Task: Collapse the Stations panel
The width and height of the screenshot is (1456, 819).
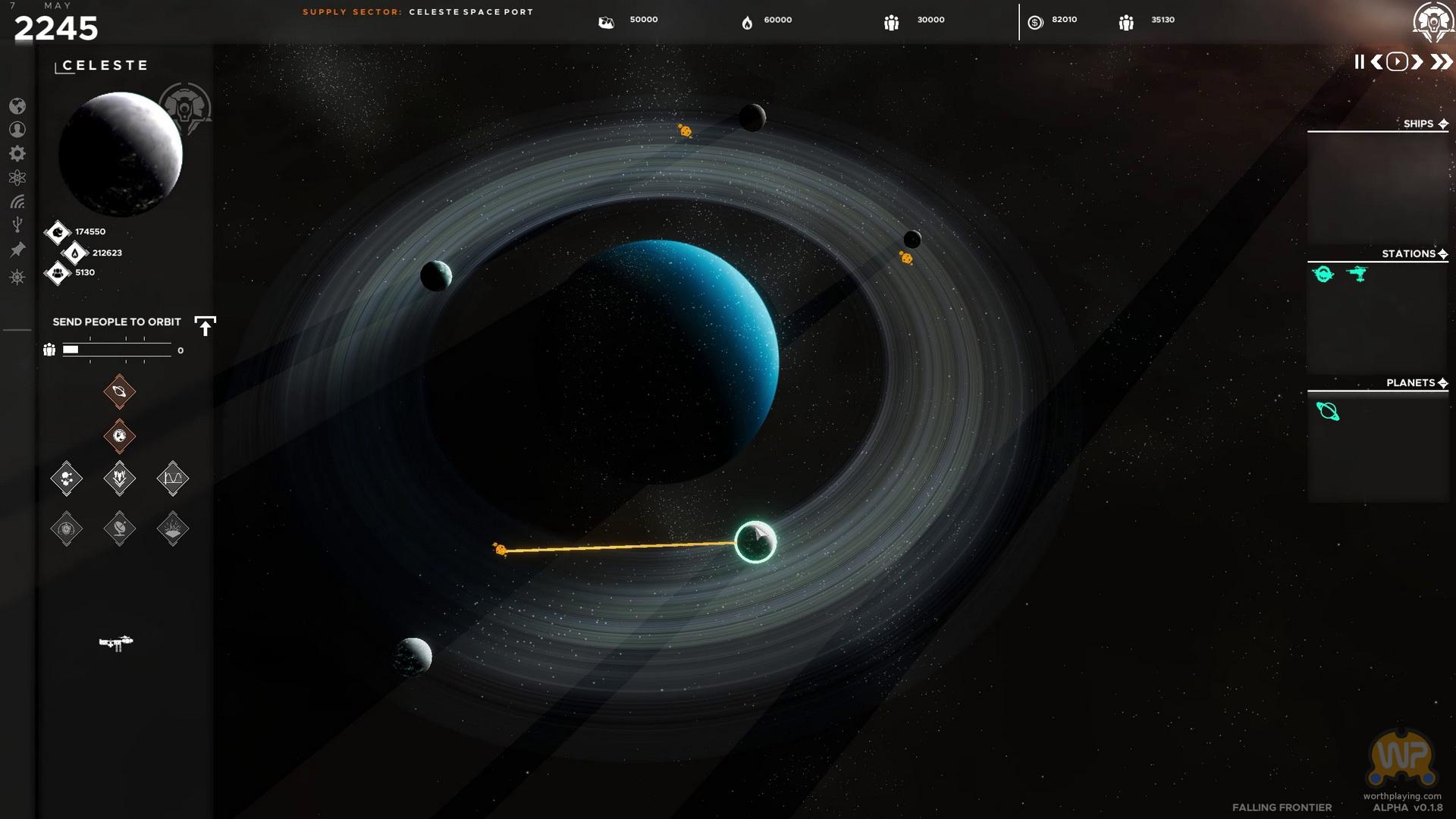Action: point(1443,253)
